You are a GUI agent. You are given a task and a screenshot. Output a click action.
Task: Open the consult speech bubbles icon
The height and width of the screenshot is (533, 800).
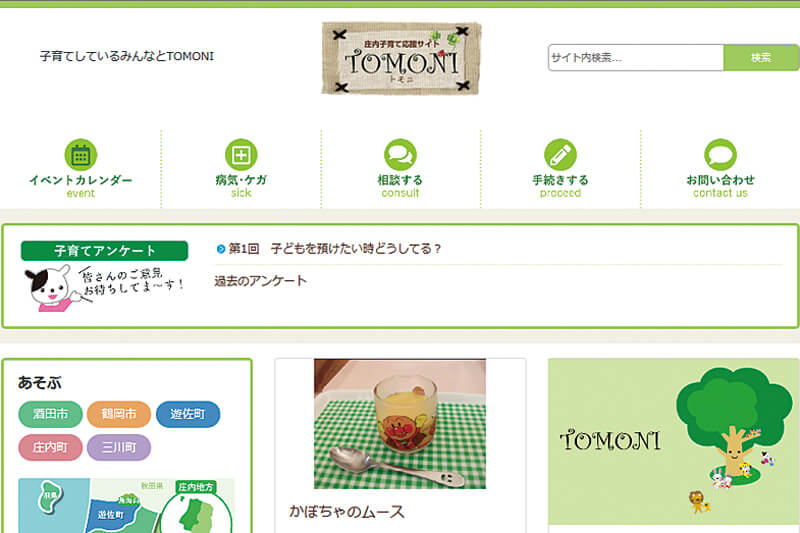coord(400,155)
